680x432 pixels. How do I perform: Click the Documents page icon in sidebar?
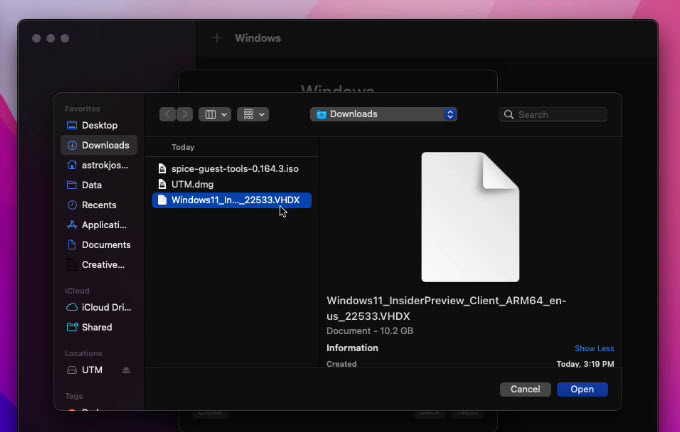72,245
